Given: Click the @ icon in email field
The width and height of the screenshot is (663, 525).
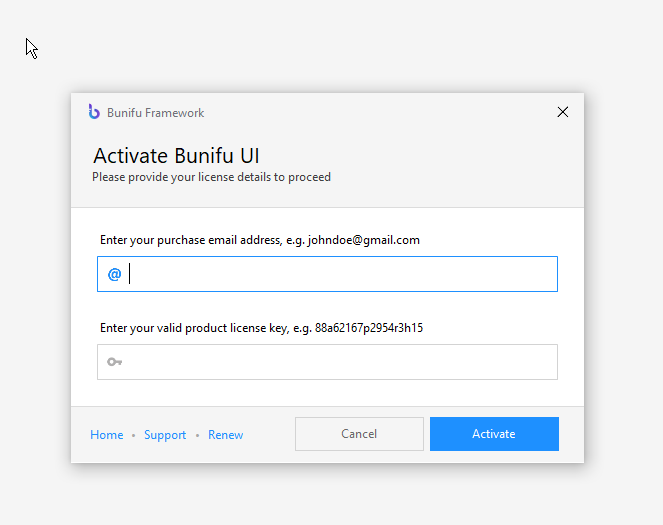Looking at the screenshot, I should tap(114, 274).
